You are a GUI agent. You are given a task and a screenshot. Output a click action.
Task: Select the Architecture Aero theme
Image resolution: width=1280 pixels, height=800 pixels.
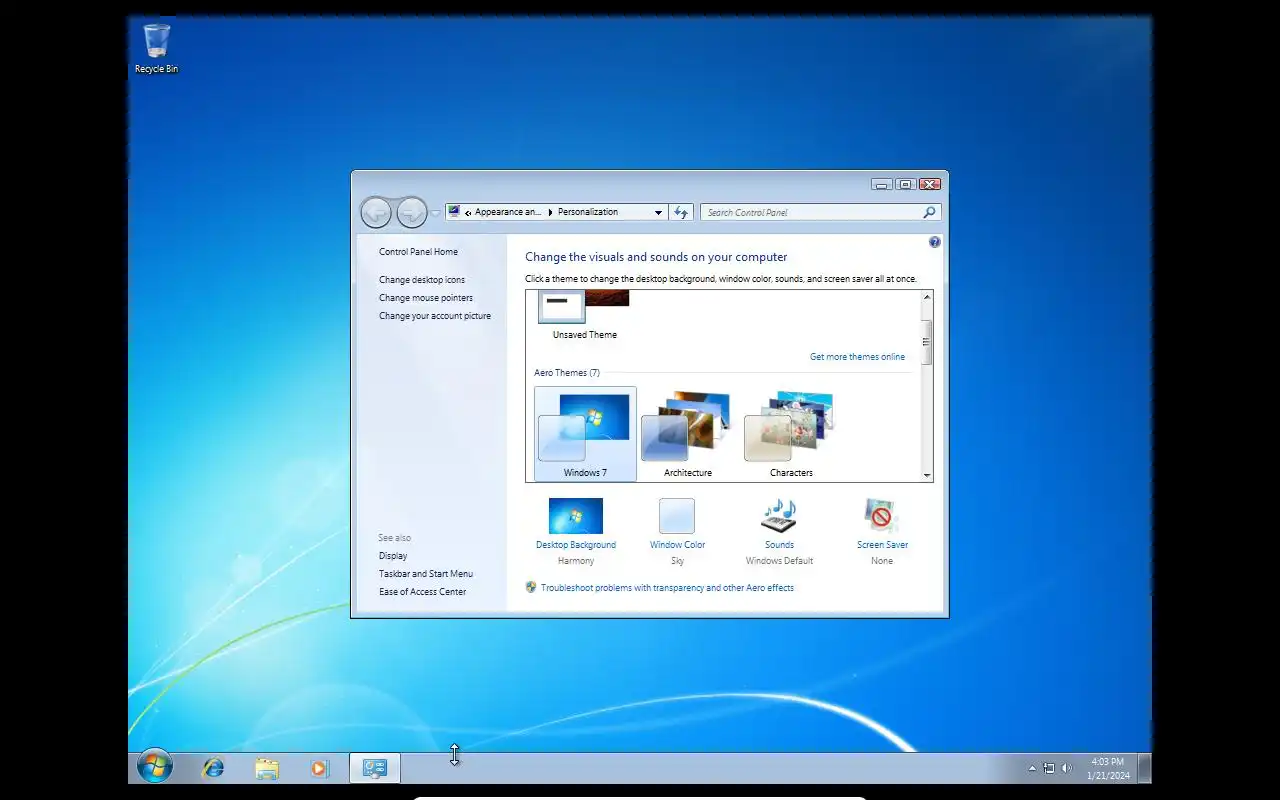click(688, 434)
